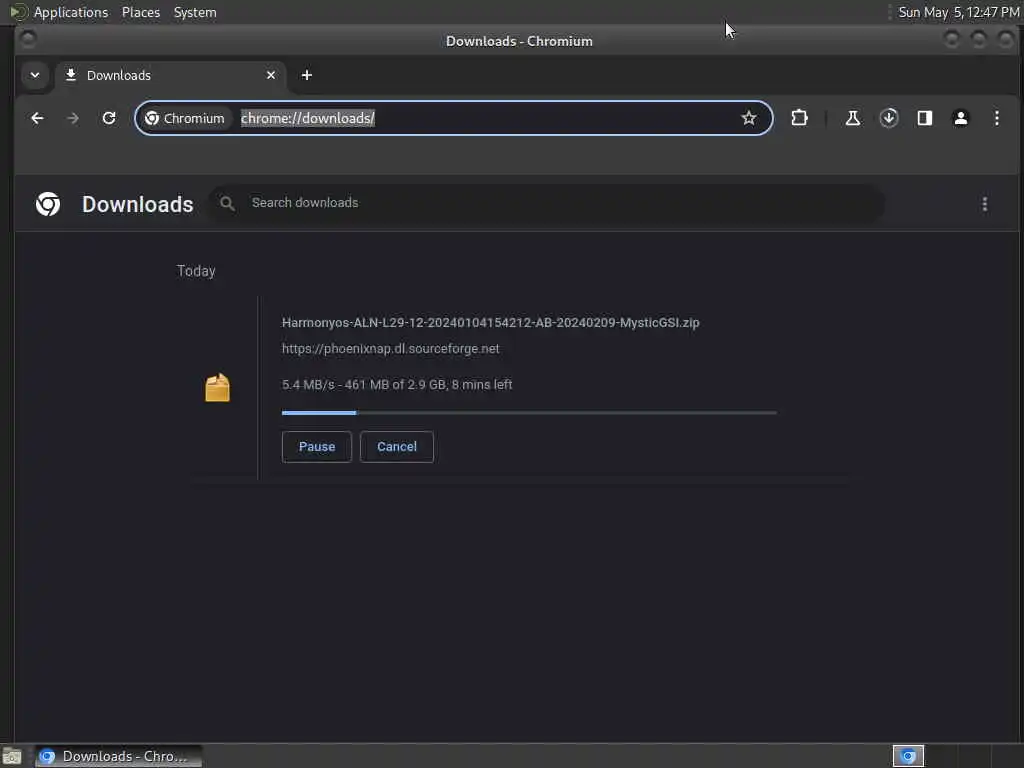Open the Downloads page more actions menu
Screen dimensions: 1024x768
[x=985, y=204]
